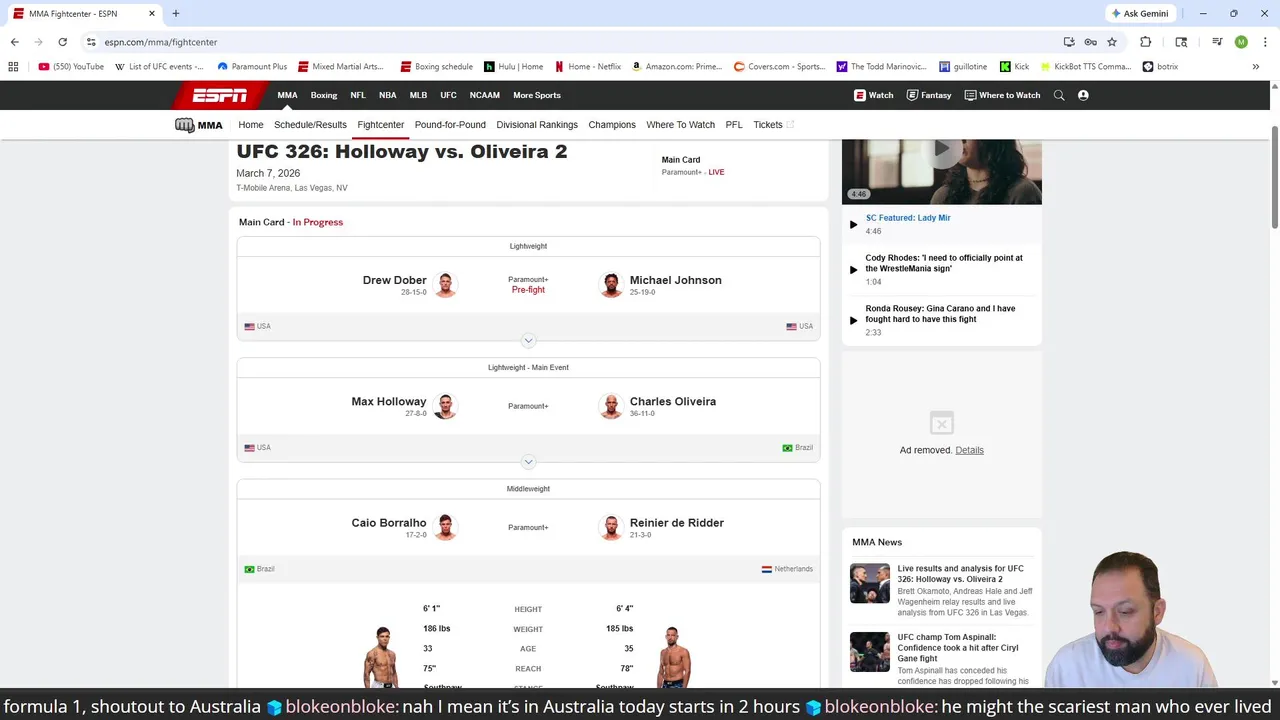Open a new browser tab
This screenshot has width=1280, height=720.
pos(175,13)
